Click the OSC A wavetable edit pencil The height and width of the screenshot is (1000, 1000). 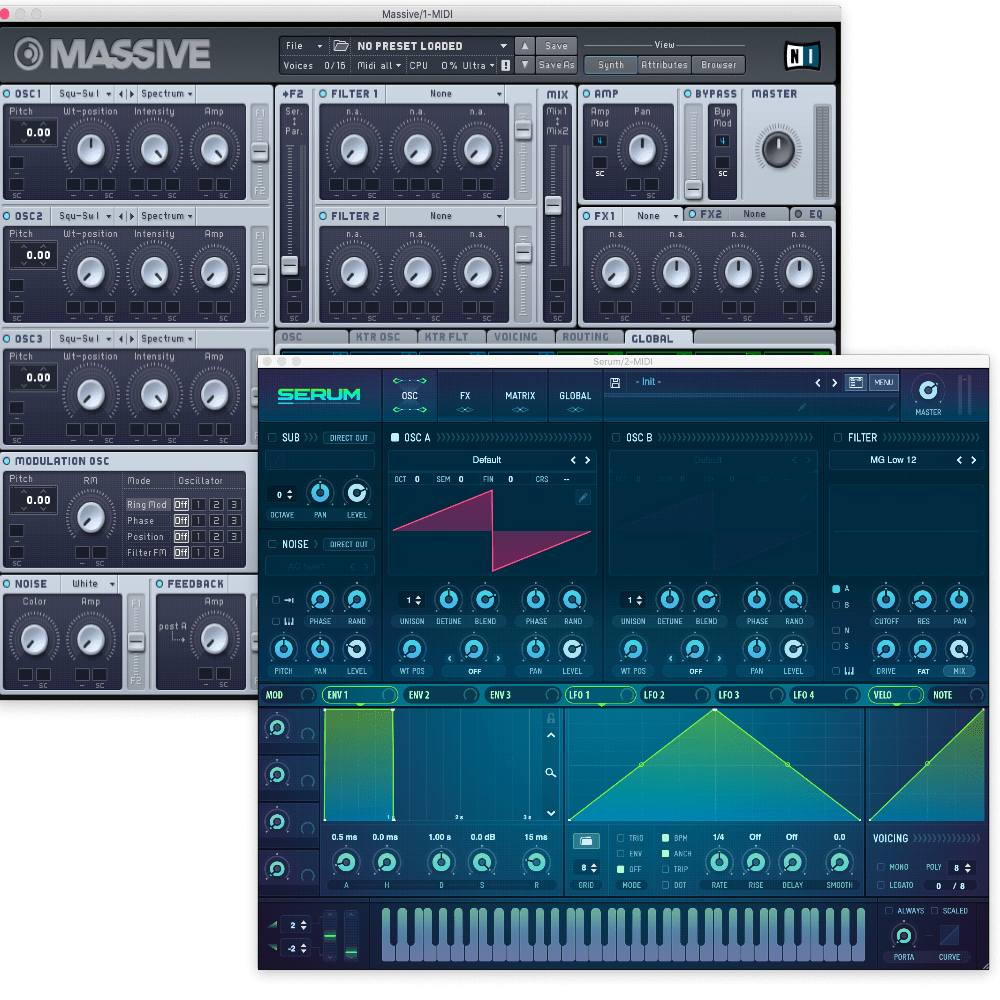(x=583, y=497)
